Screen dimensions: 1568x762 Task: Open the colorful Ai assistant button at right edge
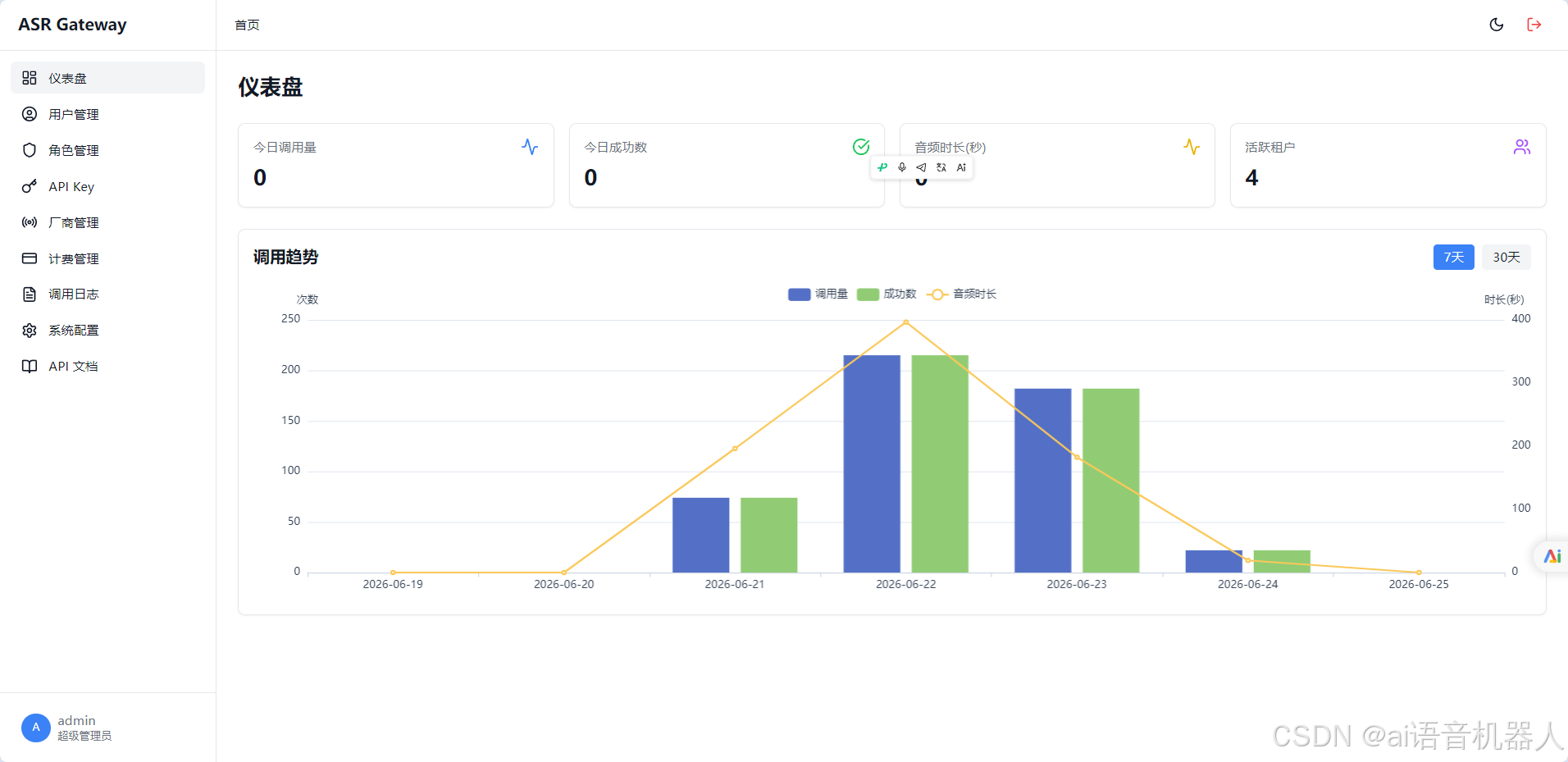click(1552, 556)
